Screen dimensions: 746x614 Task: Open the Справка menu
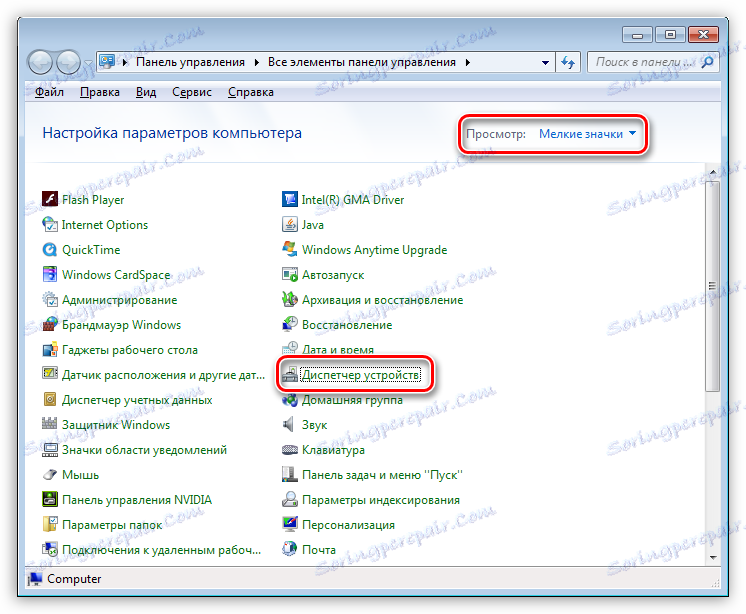[251, 92]
